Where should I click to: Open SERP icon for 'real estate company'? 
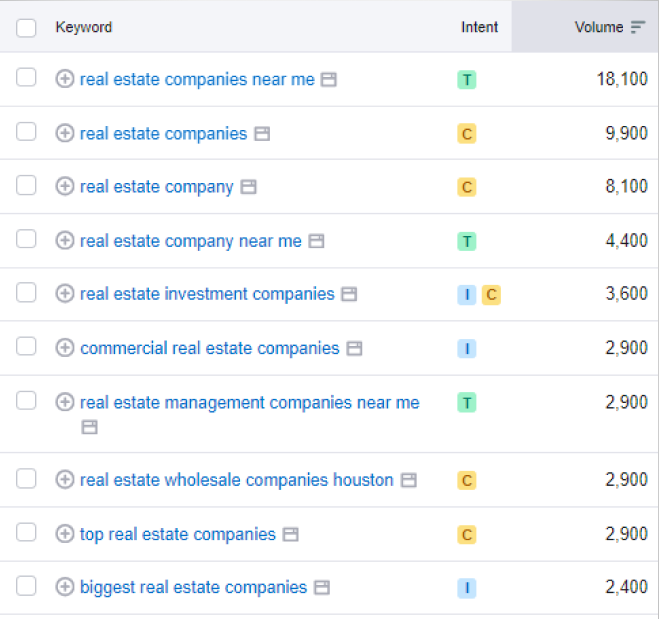pos(249,187)
